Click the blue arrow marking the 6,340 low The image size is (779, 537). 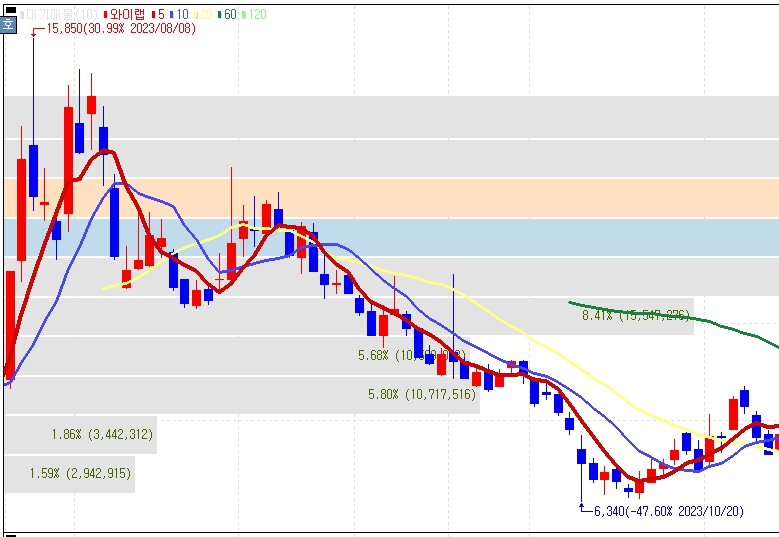[x=586, y=508]
